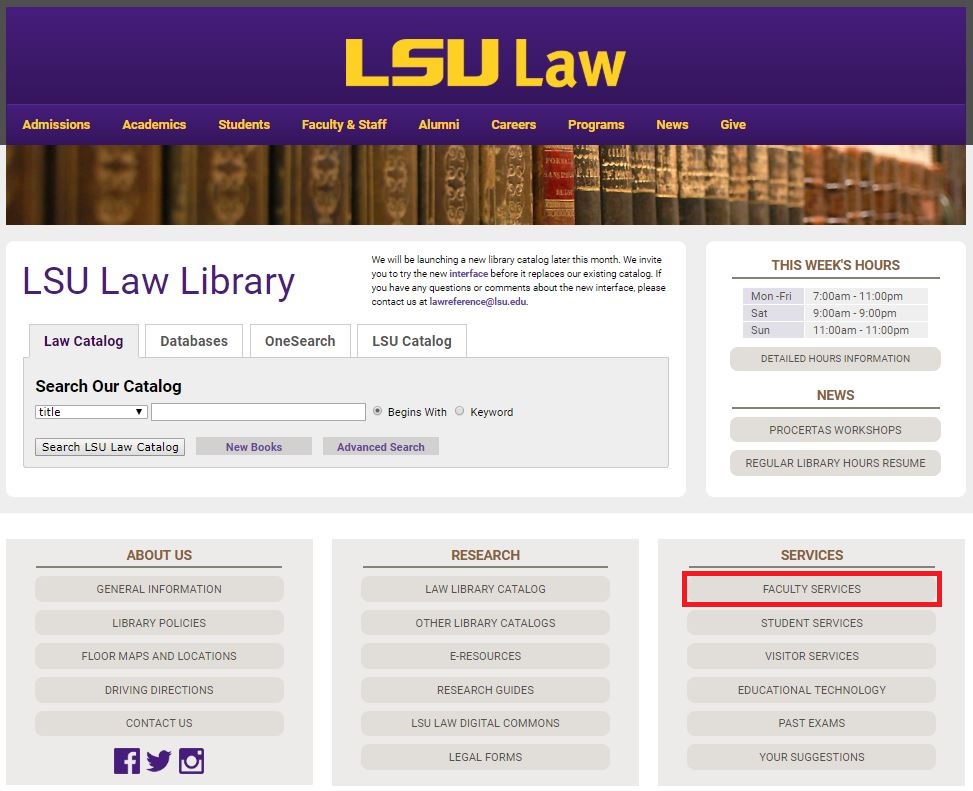This screenshot has height=791, width=973.
Task: Open the LSU Law Instagram icon
Action: 191,761
